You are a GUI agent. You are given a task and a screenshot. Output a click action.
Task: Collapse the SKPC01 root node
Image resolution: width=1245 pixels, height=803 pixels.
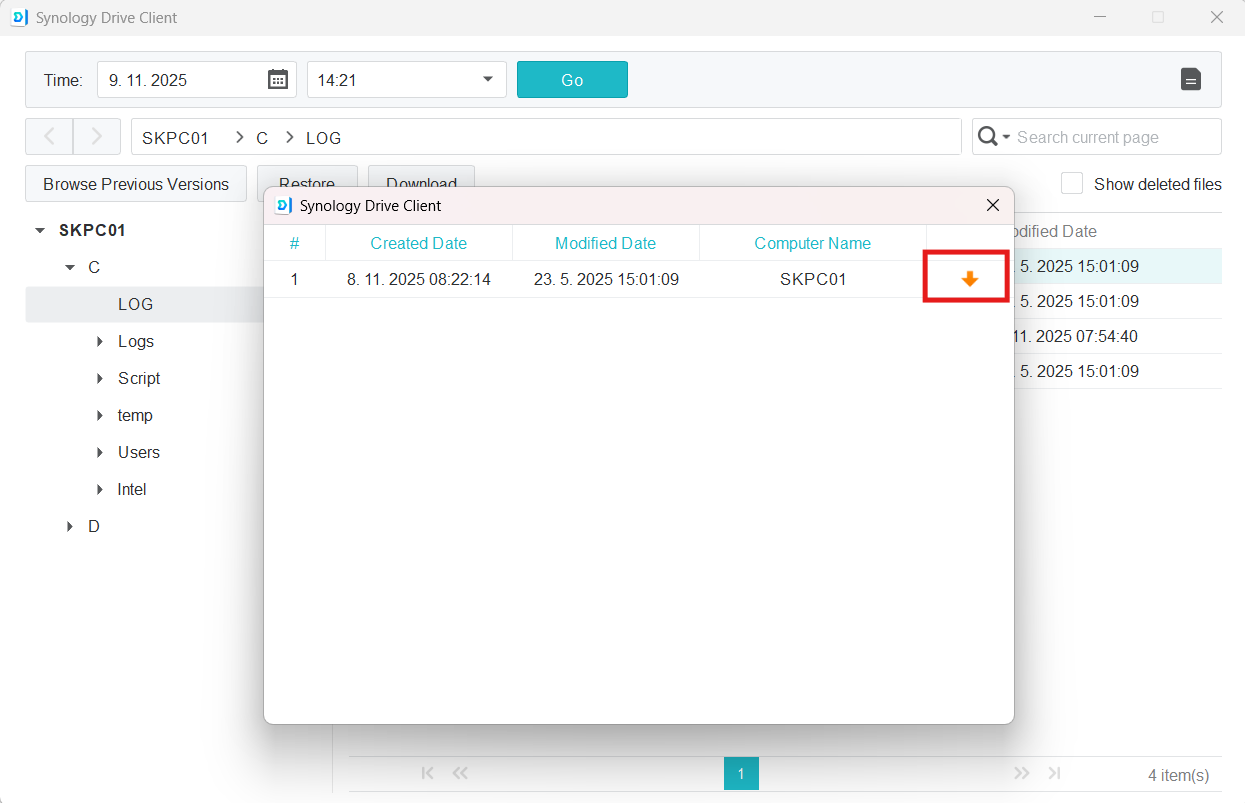[40, 231]
